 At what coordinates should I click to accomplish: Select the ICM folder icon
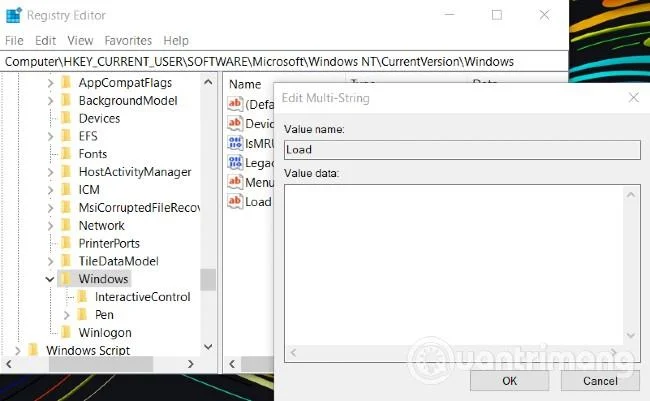pos(66,190)
